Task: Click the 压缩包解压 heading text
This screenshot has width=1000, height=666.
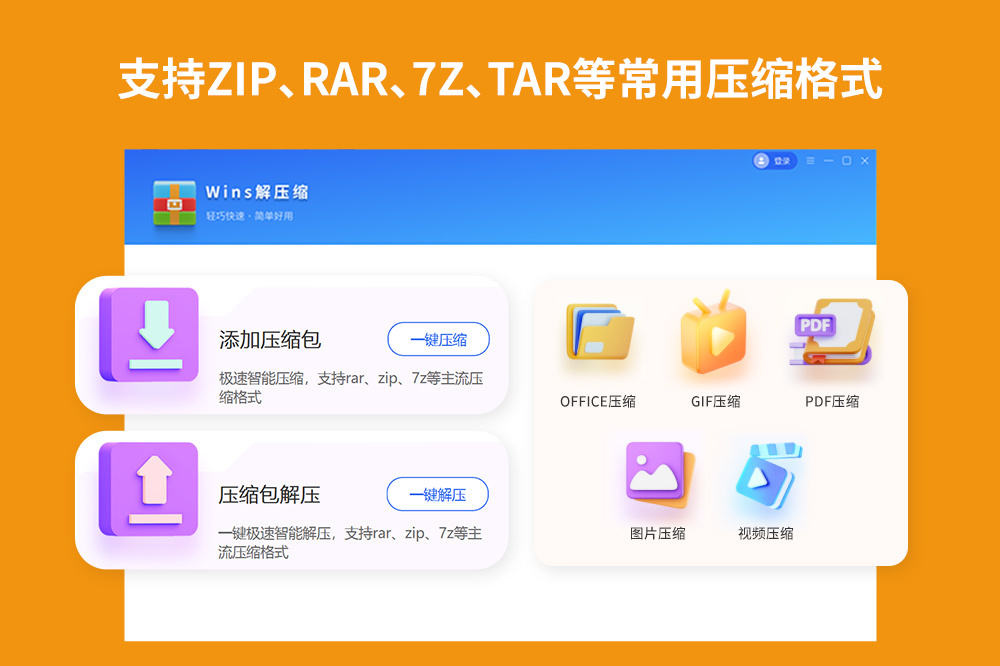Action: (x=269, y=495)
